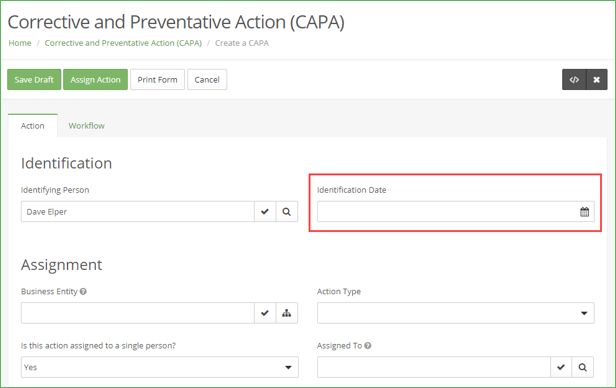Validate Business Entity with checkmark icon
This screenshot has height=388, width=616.
265,313
